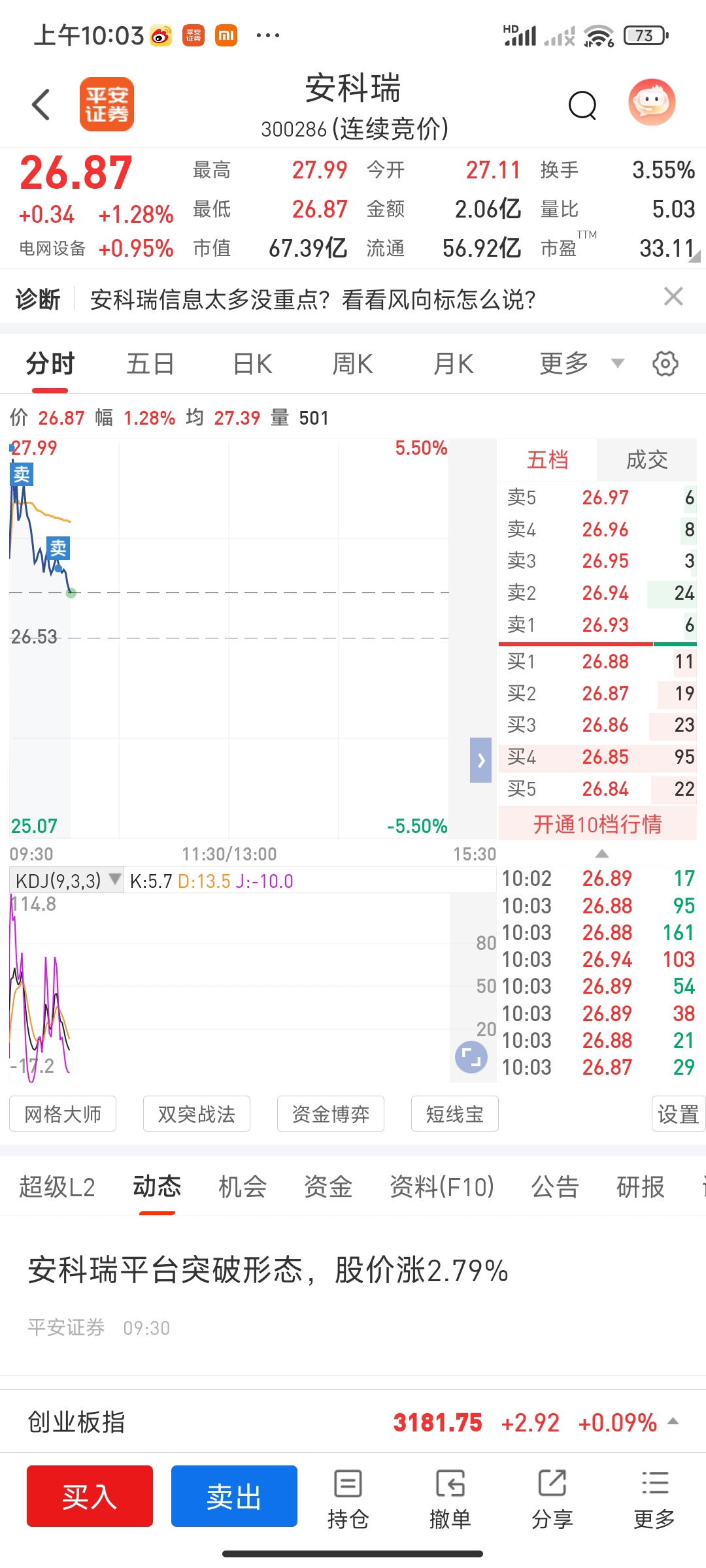Image resolution: width=706 pixels, height=1568 pixels.
Task: Switch to 公告 tab
Action: click(x=555, y=1187)
